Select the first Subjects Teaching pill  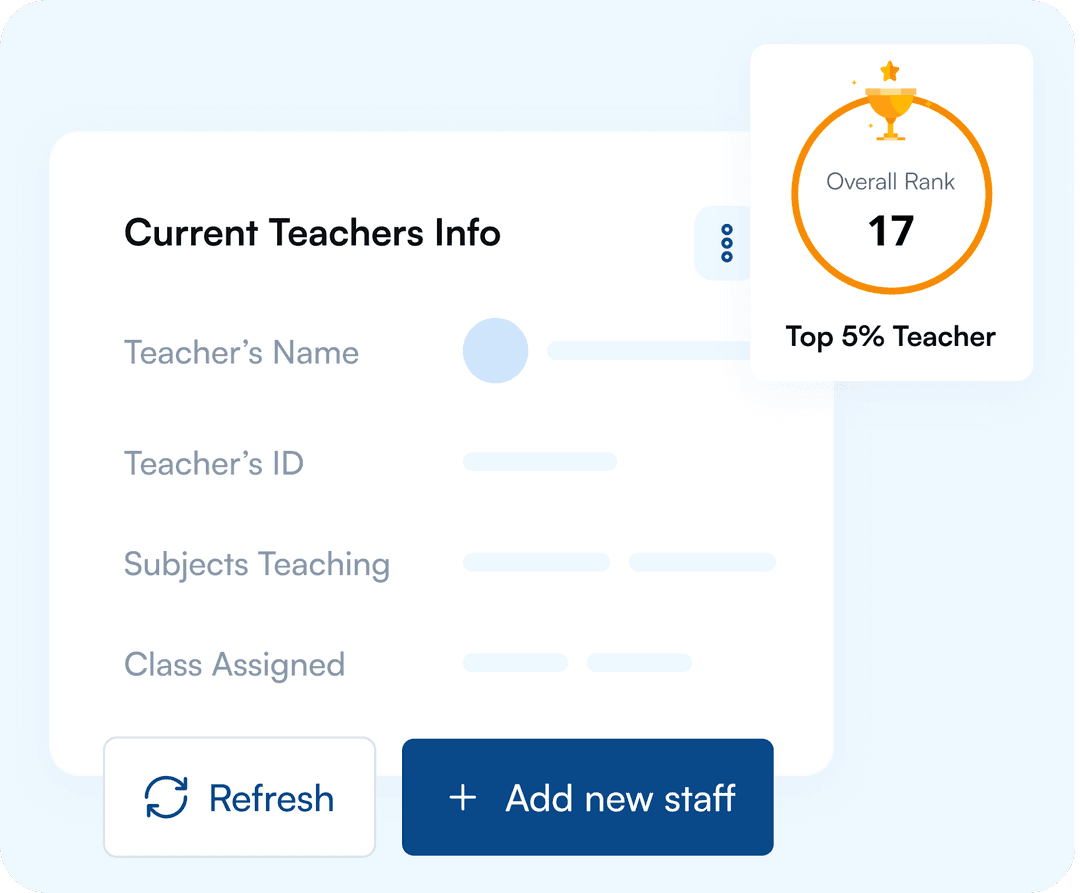pyautogui.click(x=536, y=562)
